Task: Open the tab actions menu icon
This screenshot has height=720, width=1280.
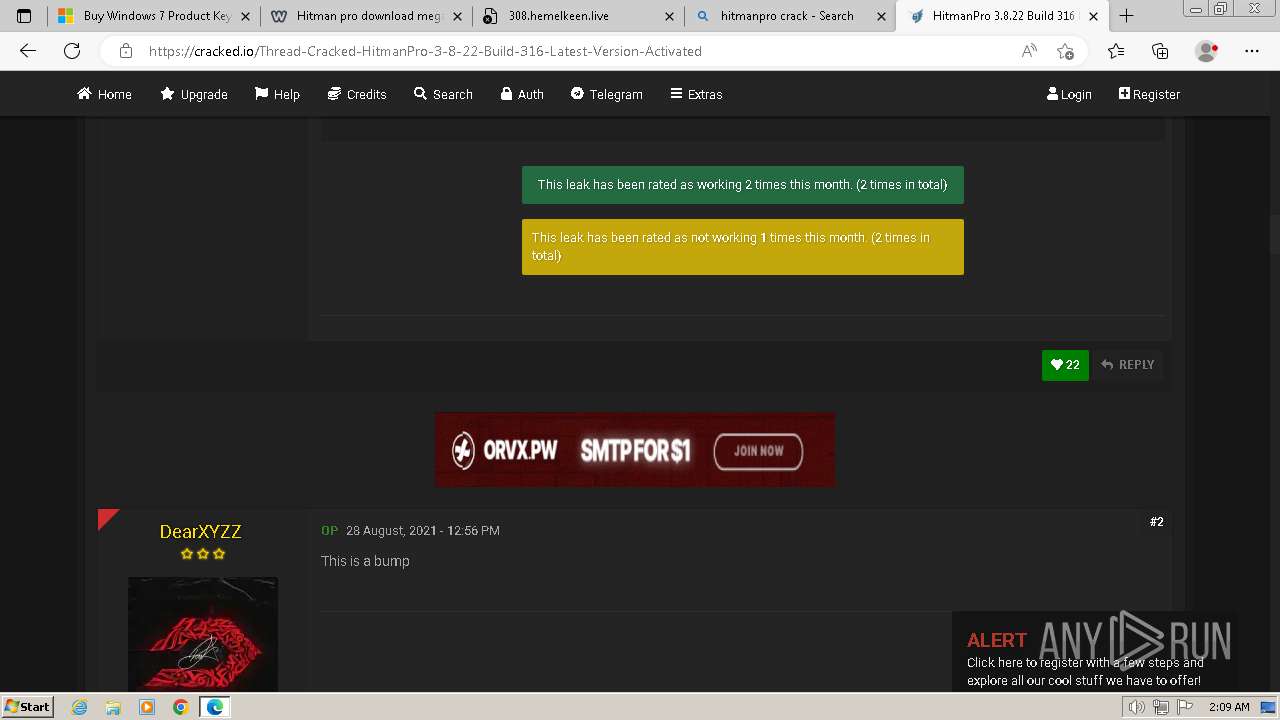Action: point(24,16)
